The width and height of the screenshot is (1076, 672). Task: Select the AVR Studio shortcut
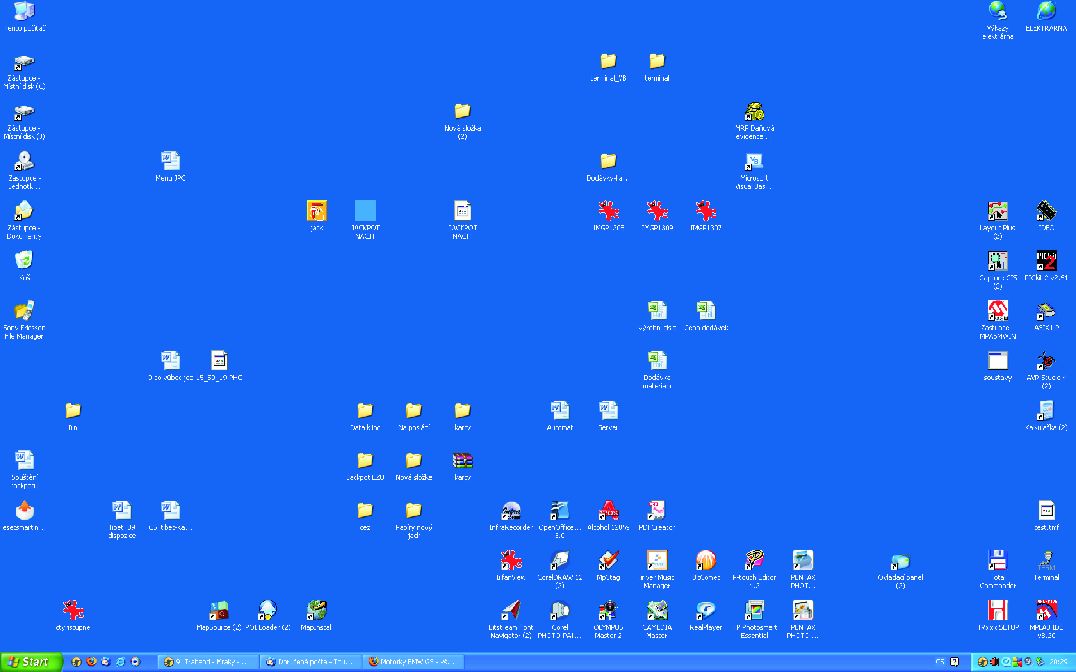coord(1045,362)
